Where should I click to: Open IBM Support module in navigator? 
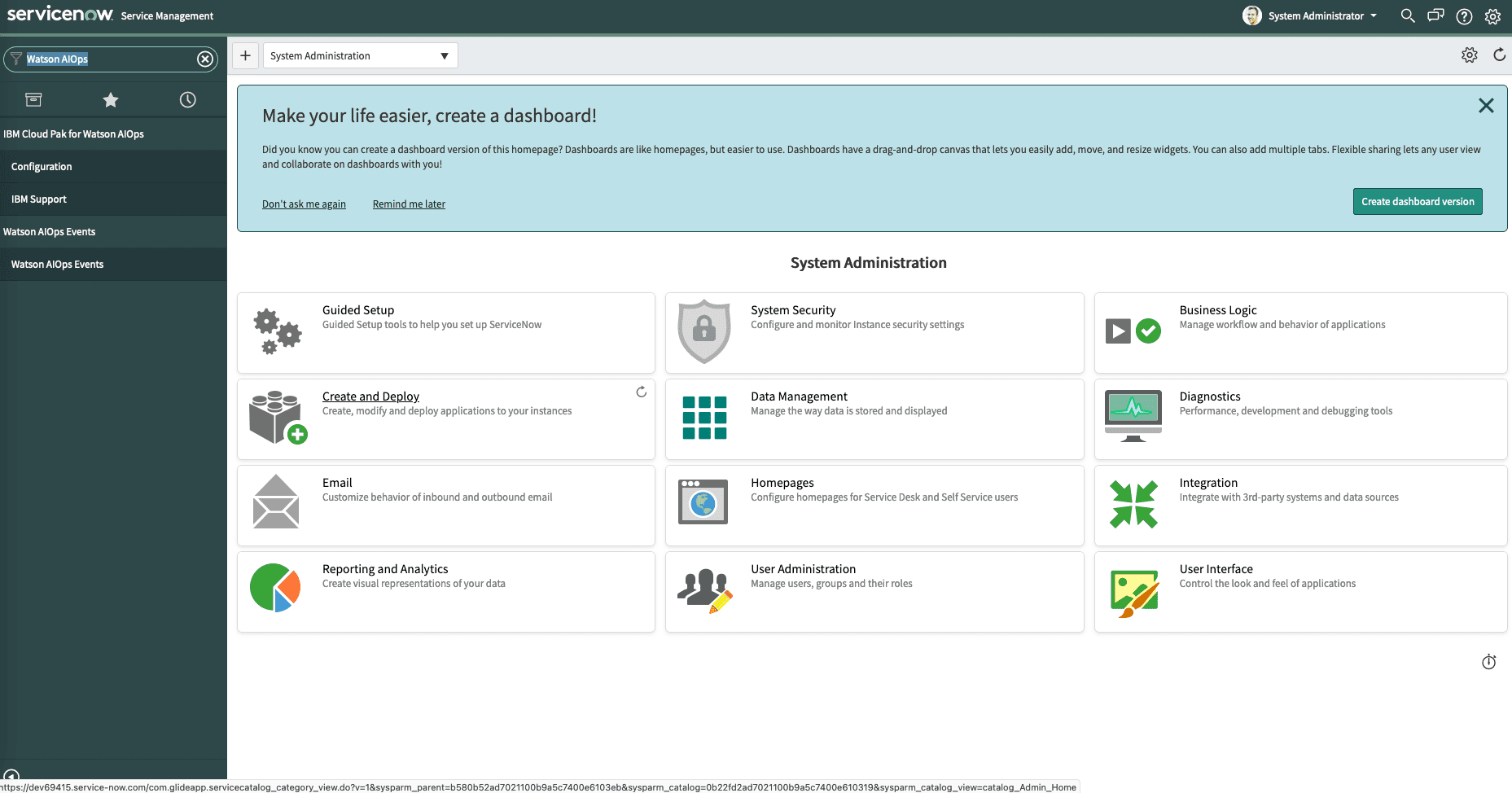click(39, 199)
